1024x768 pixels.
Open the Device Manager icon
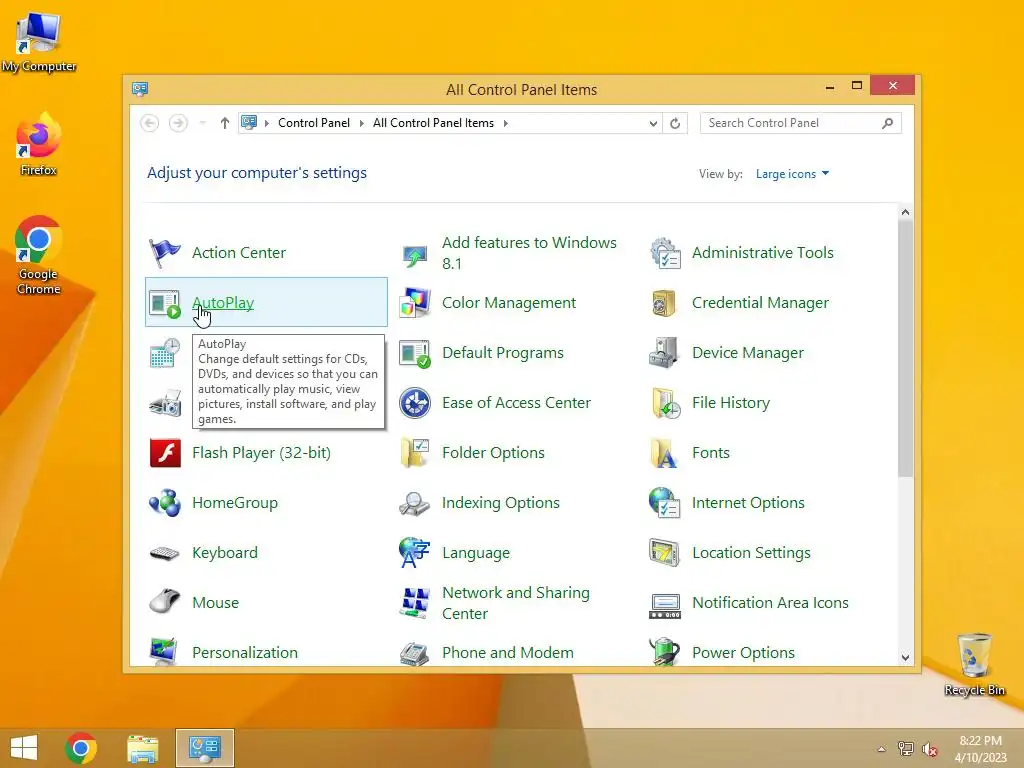[665, 353]
